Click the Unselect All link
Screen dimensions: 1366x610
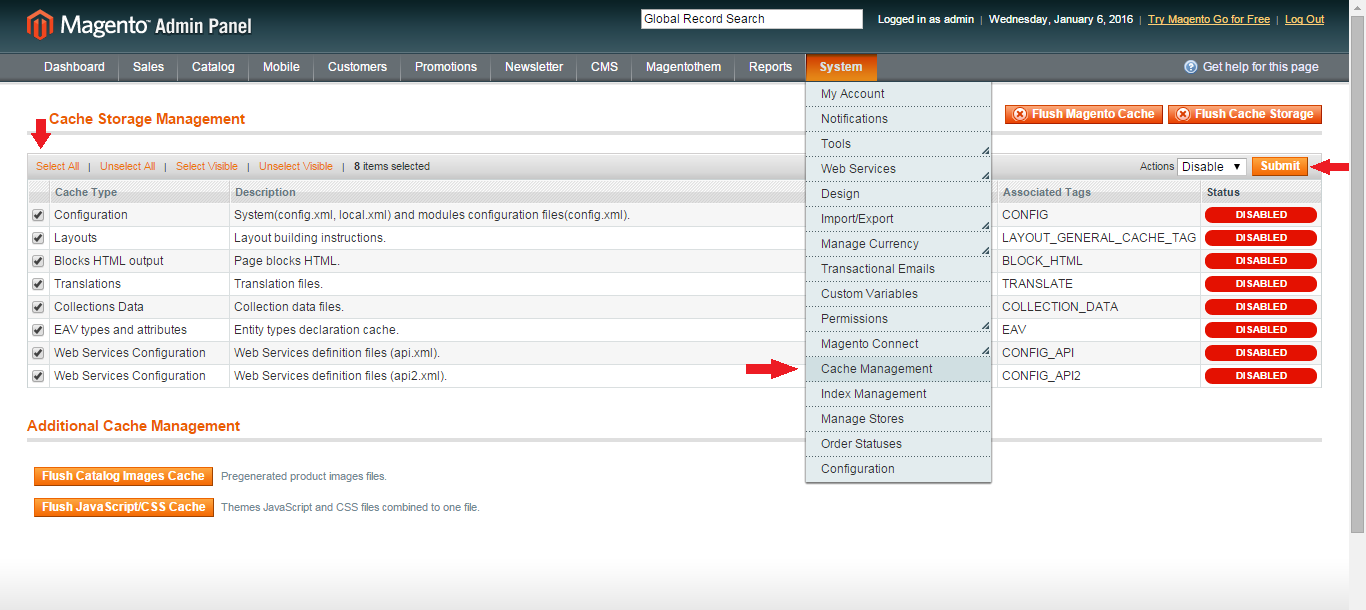pyautogui.click(x=128, y=167)
